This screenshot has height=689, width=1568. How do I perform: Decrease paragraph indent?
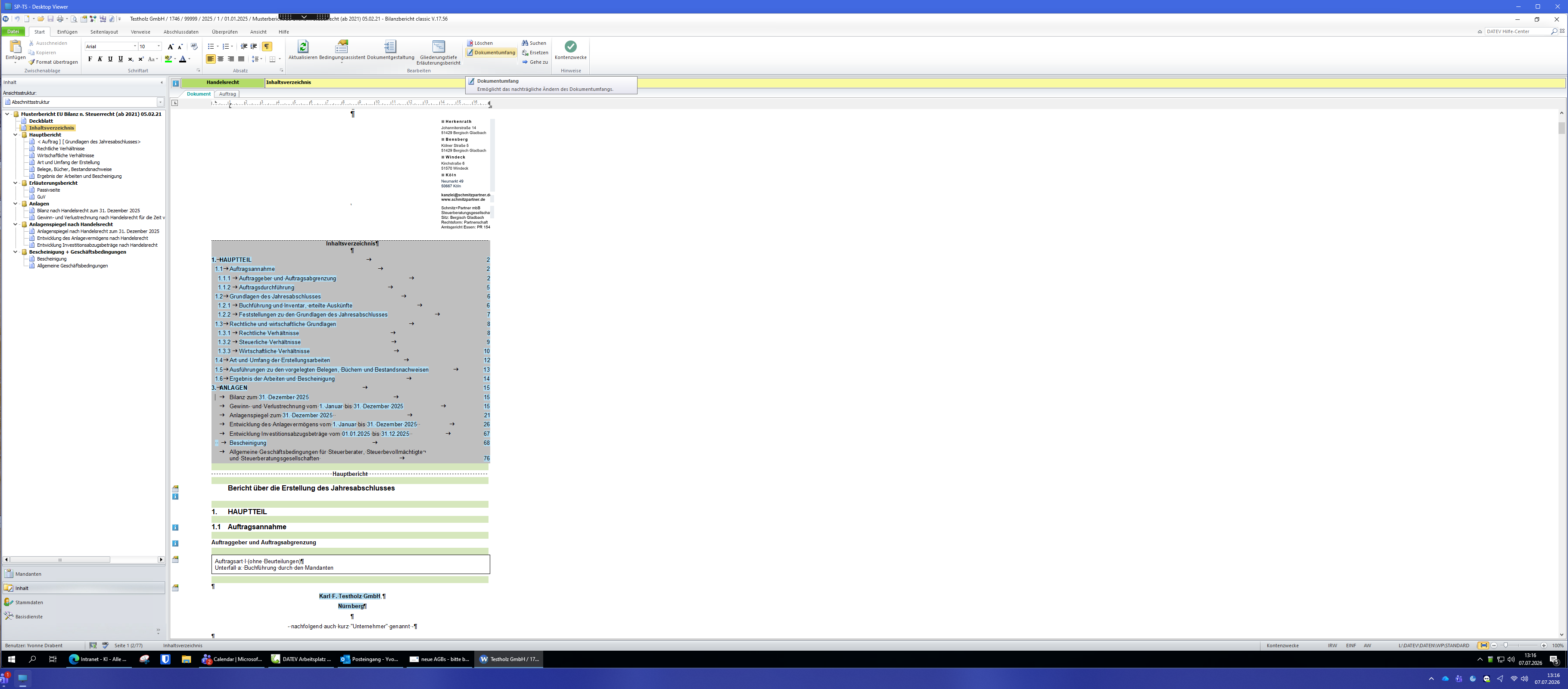(244, 47)
